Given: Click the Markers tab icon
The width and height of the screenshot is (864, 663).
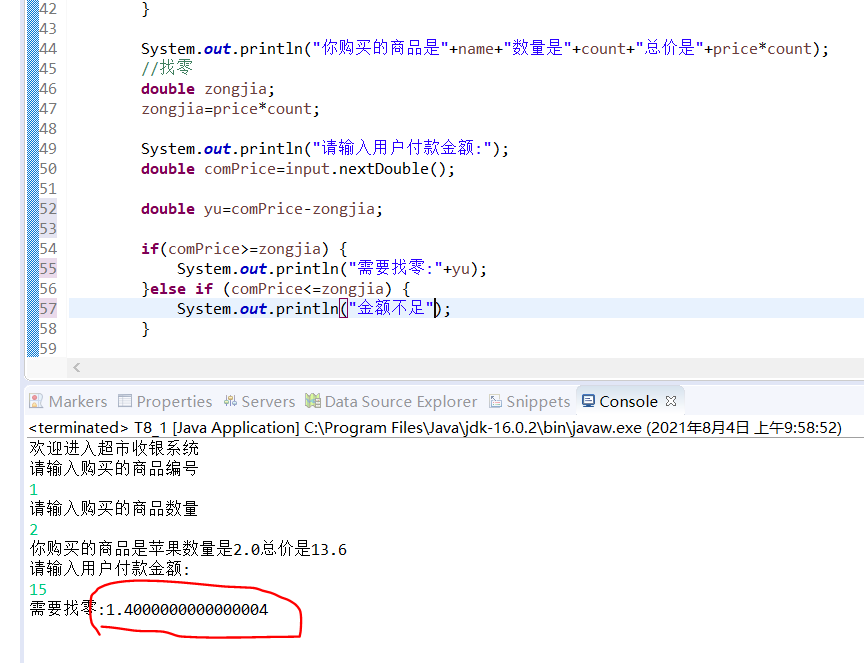Looking at the screenshot, I should pyautogui.click(x=37, y=401).
